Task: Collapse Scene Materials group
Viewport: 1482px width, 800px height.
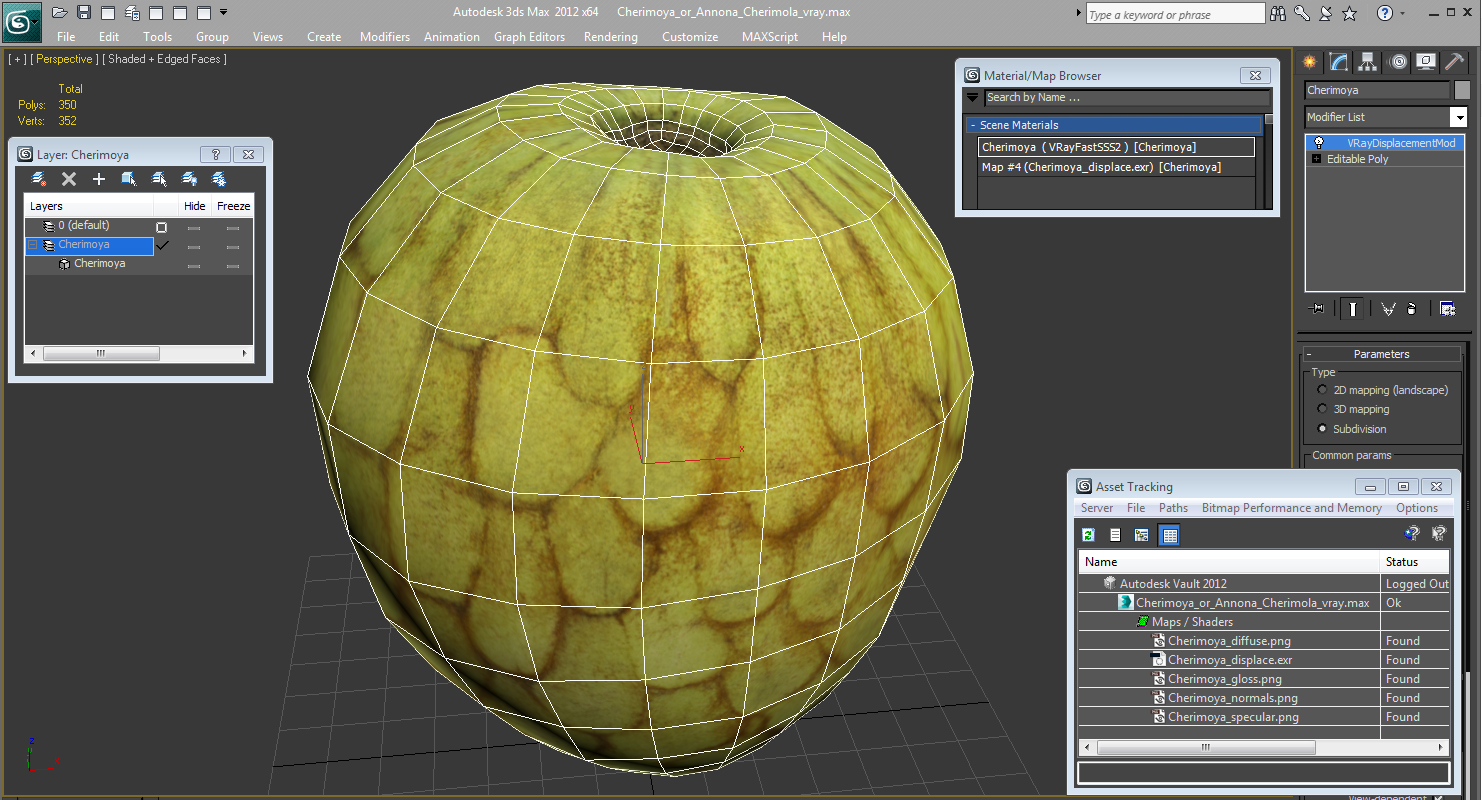Action: point(971,125)
